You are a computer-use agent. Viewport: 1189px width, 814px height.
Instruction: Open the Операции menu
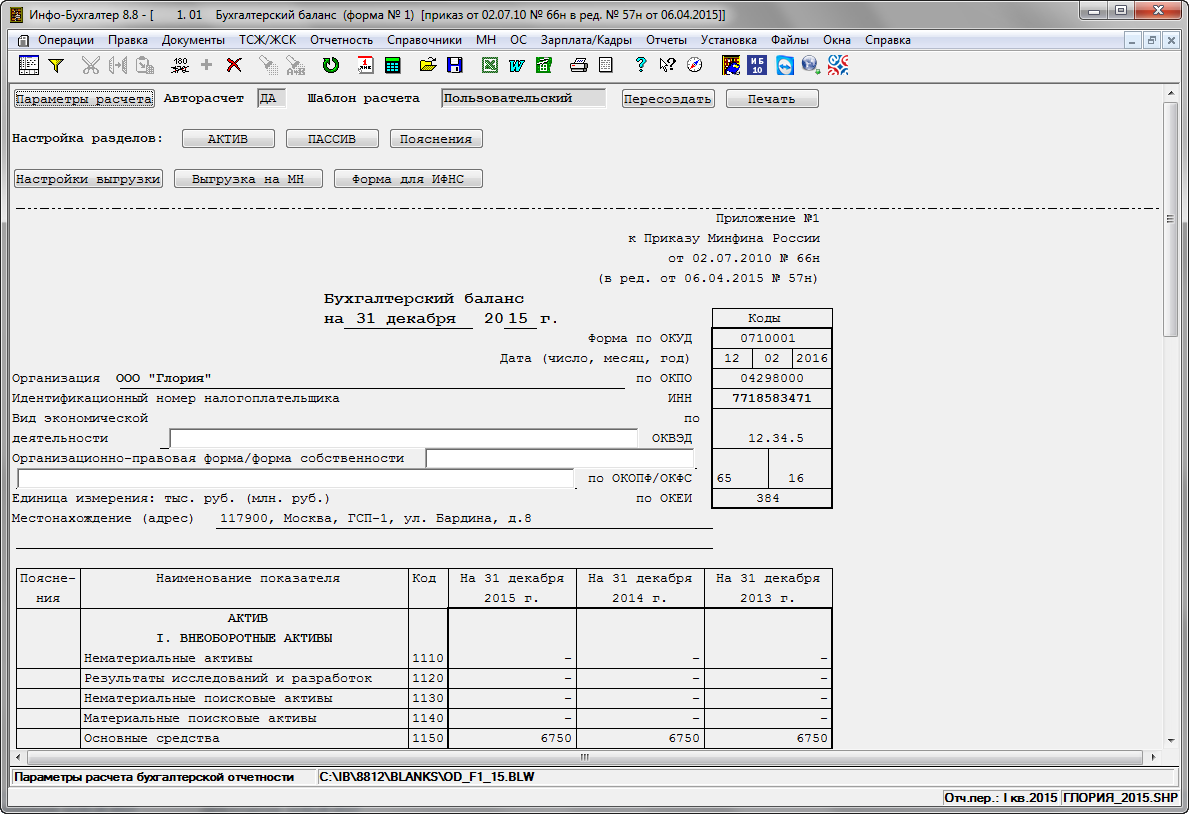coord(66,40)
